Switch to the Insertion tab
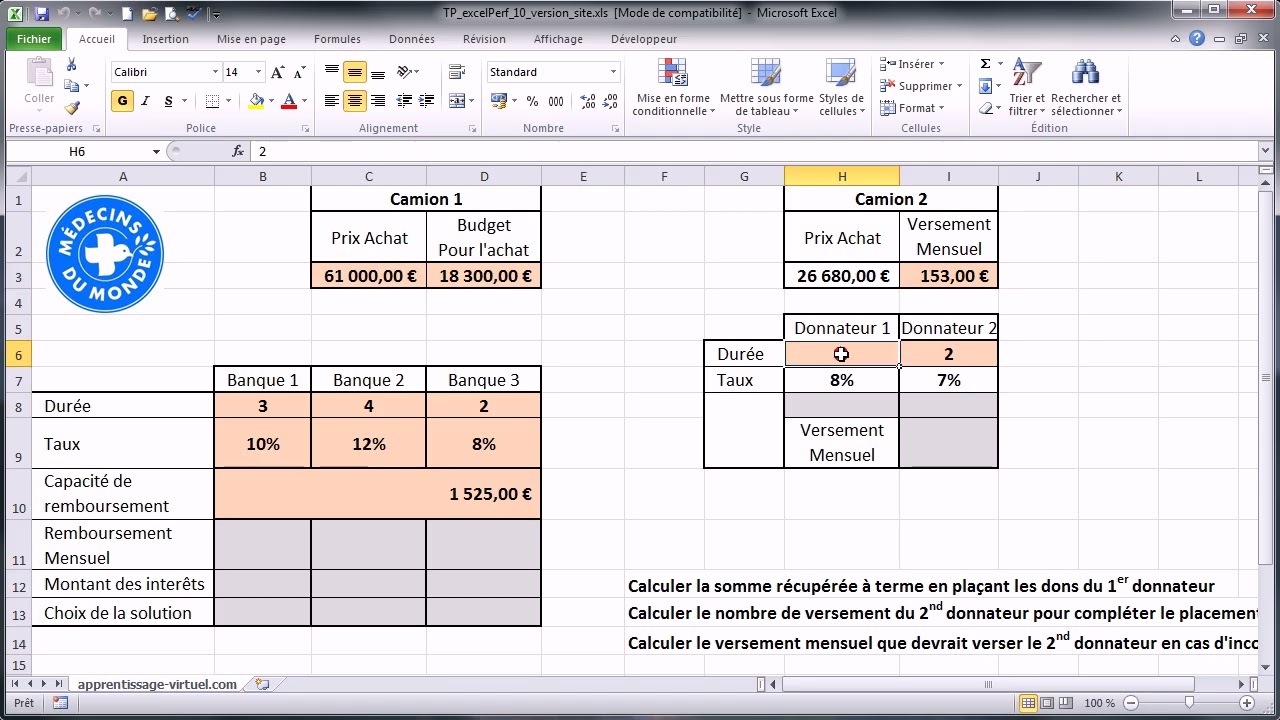 coord(165,39)
